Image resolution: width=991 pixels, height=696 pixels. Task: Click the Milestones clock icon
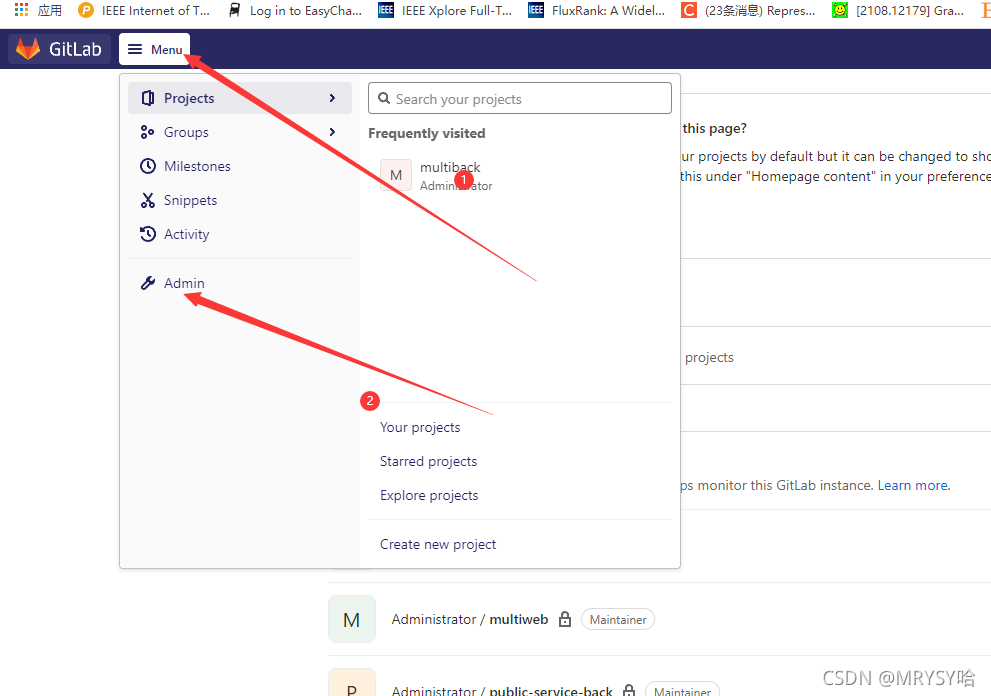click(x=148, y=166)
